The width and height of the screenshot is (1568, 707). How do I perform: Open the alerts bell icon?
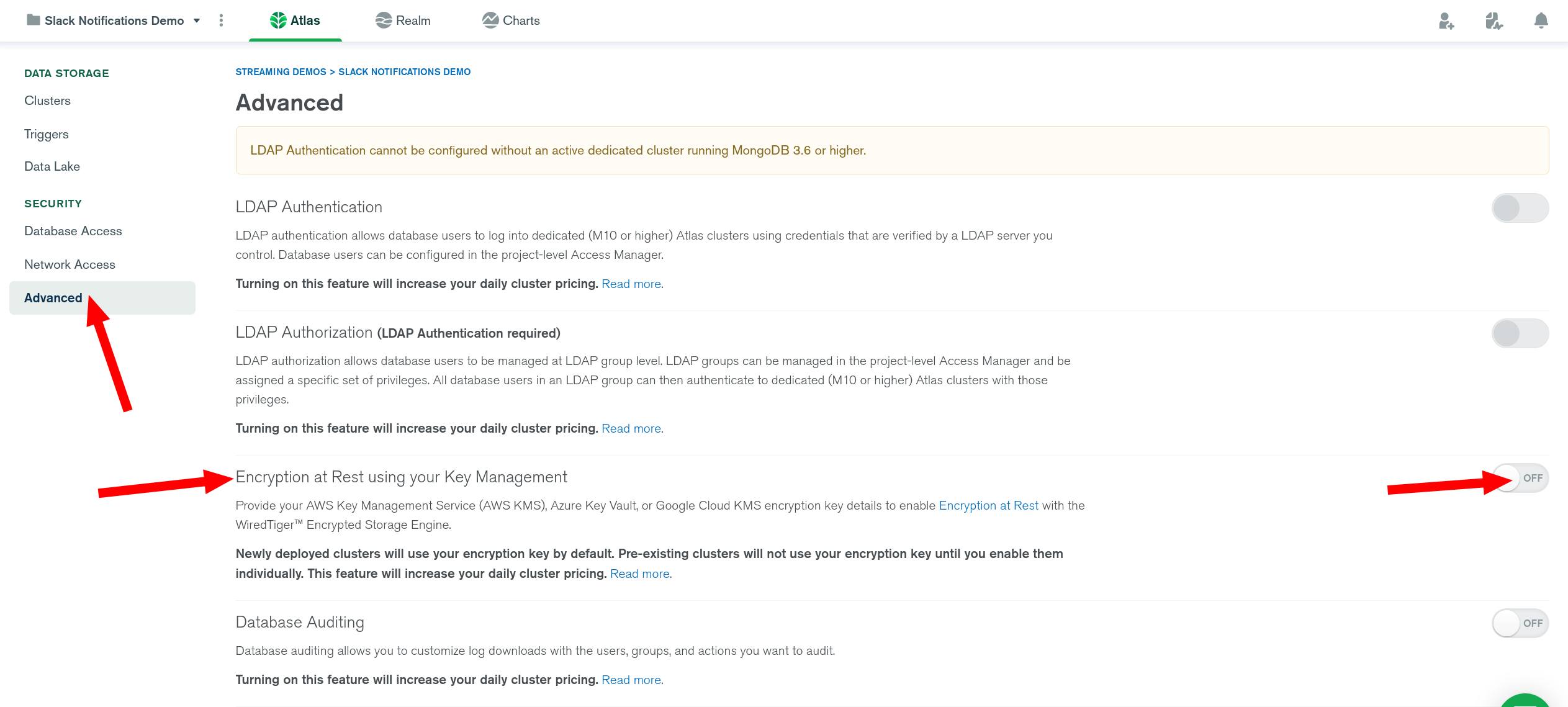click(1540, 21)
